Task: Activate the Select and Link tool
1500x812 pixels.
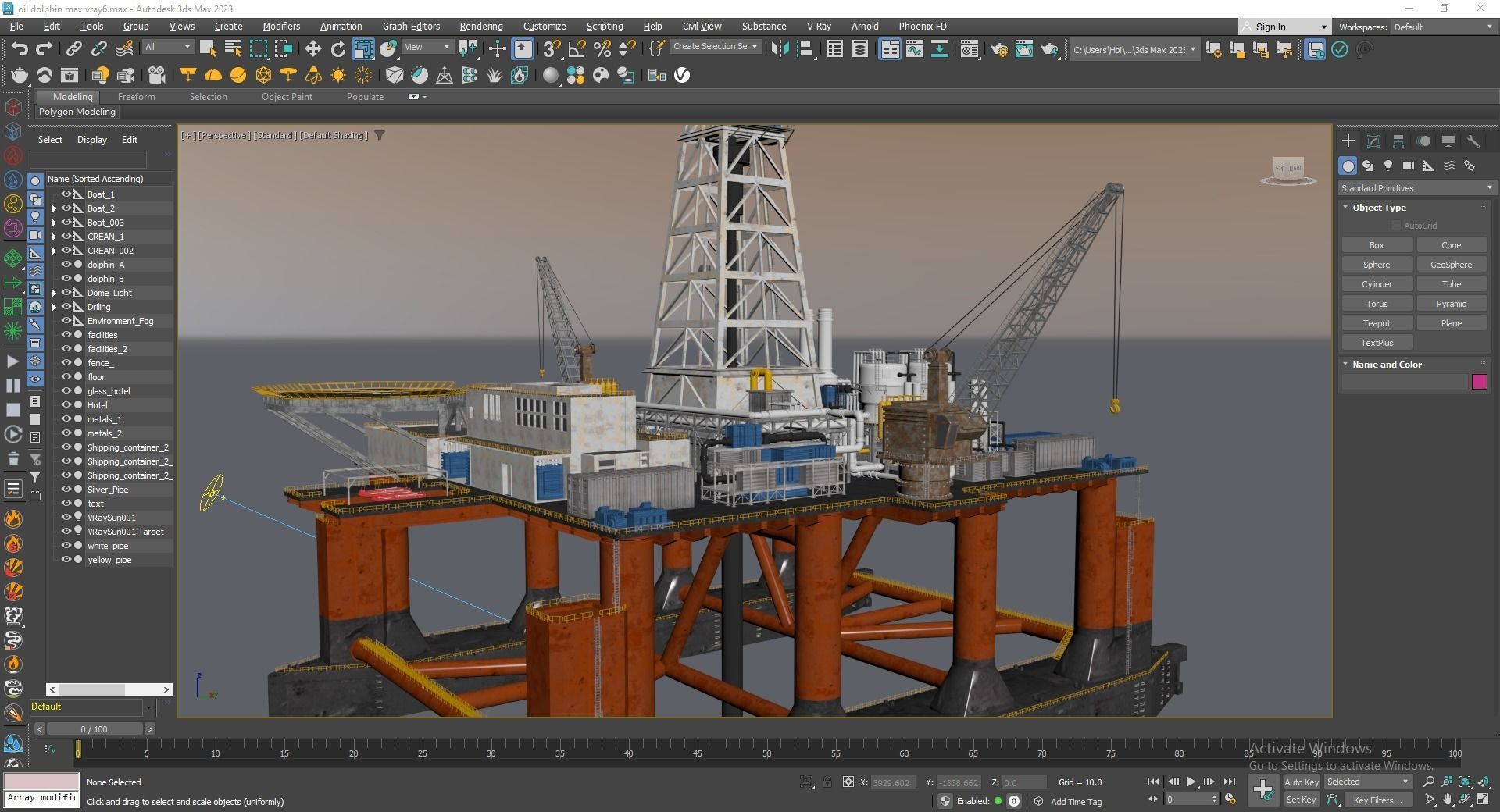Action: pyautogui.click(x=73, y=49)
